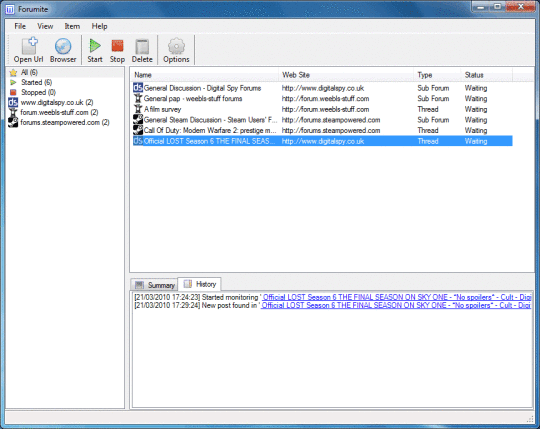Open the File menu
Image resolution: width=540 pixels, height=429 pixels.
coord(20,26)
